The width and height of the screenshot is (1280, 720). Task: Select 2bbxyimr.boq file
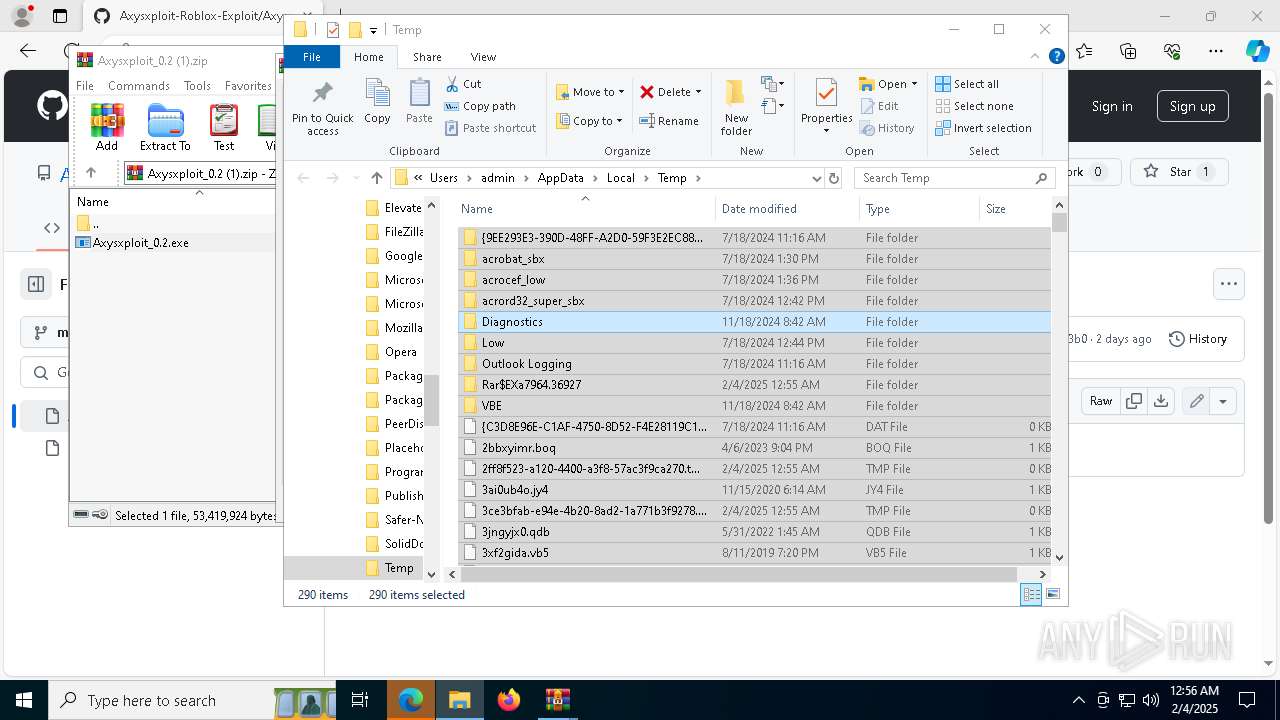tap(755, 448)
